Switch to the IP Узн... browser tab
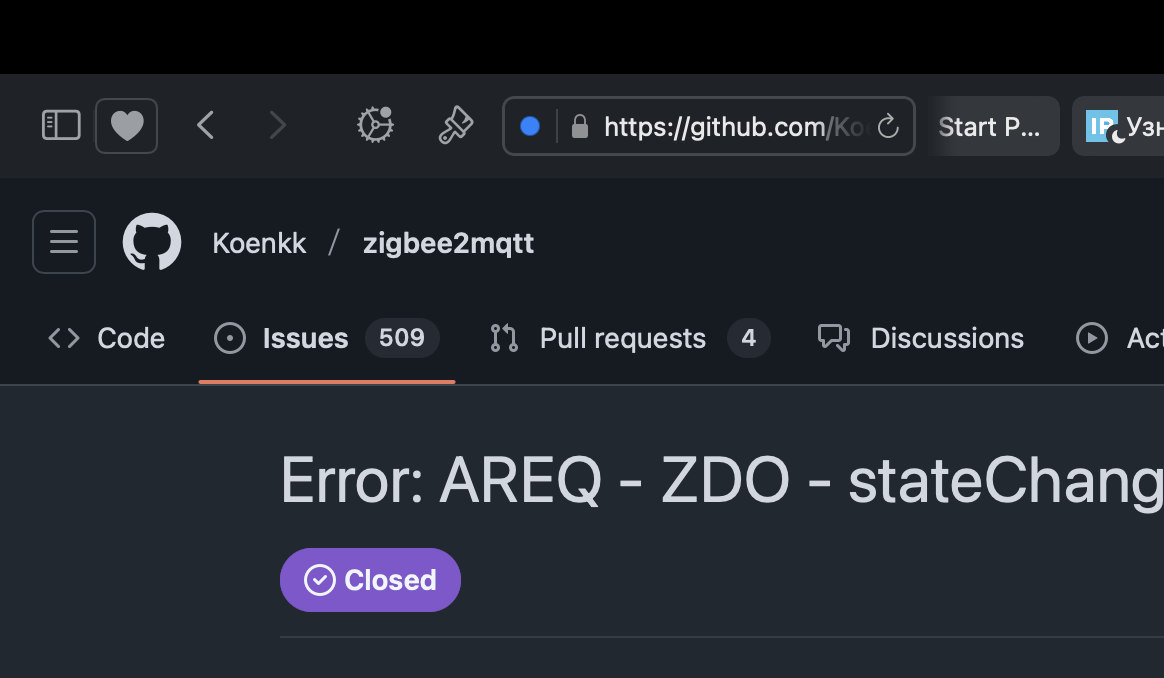The image size is (1164, 678). point(1120,127)
